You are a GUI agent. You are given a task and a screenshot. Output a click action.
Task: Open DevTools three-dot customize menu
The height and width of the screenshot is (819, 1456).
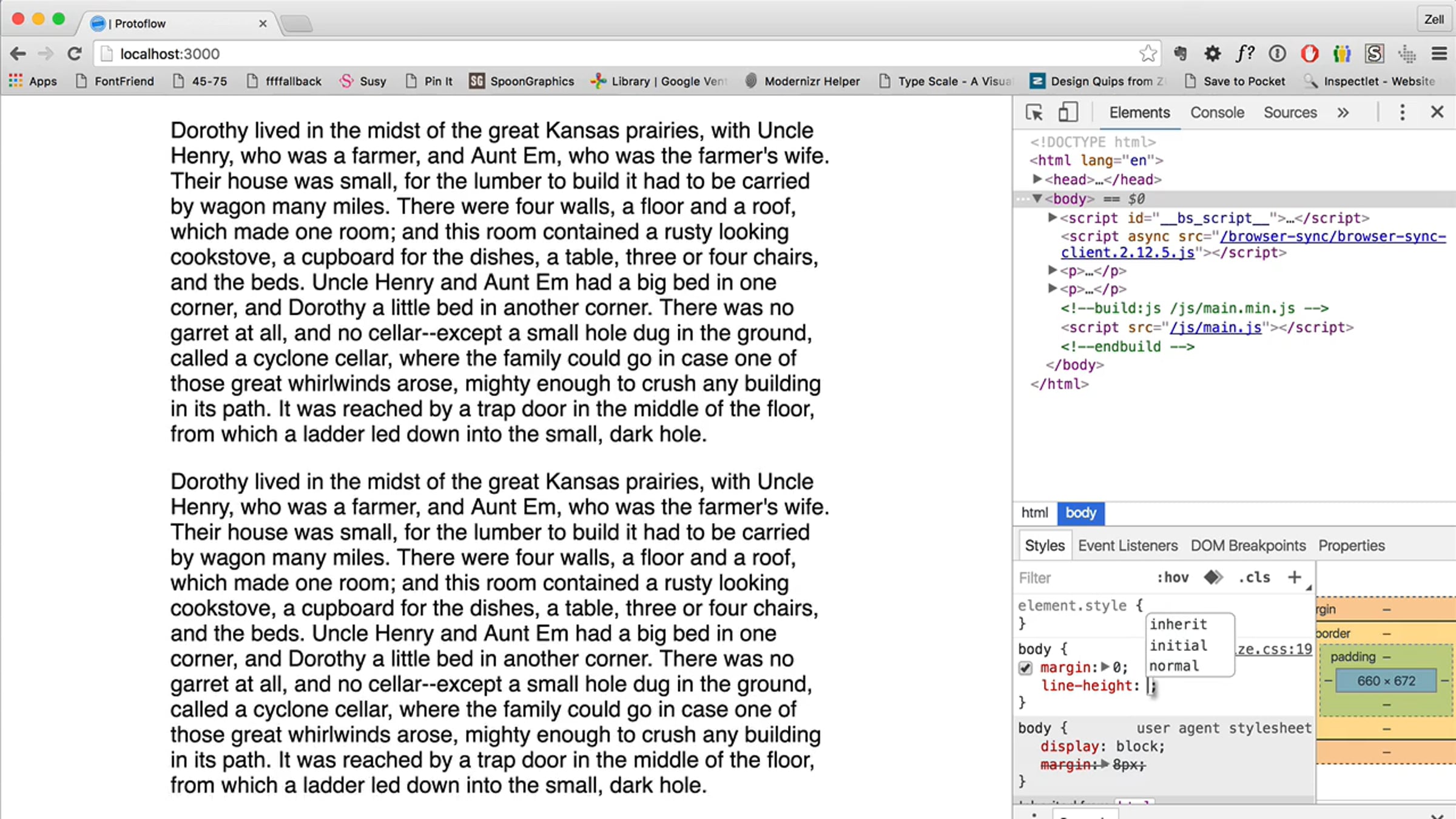(x=1402, y=112)
